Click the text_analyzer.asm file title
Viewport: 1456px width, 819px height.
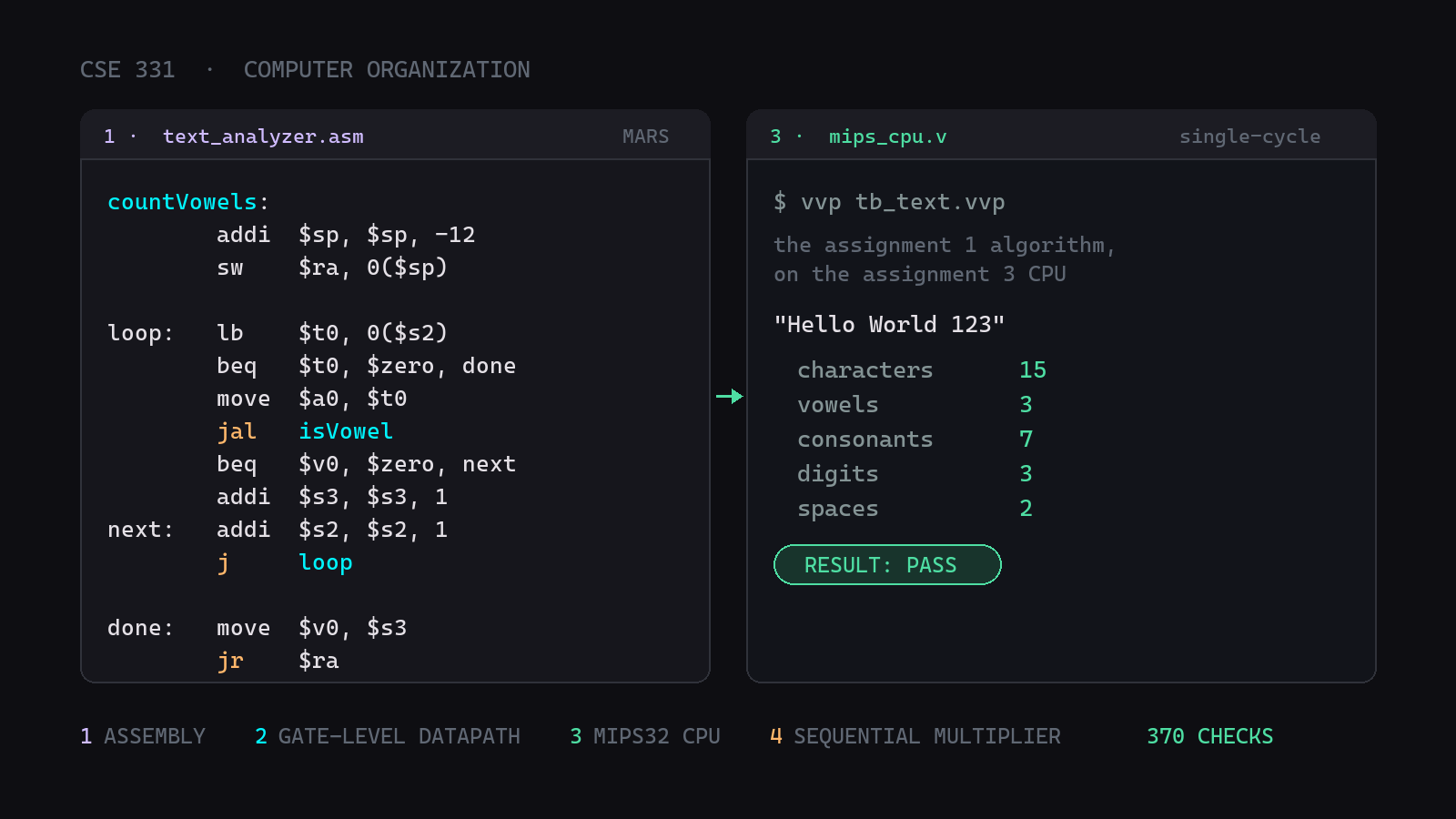tap(263, 136)
